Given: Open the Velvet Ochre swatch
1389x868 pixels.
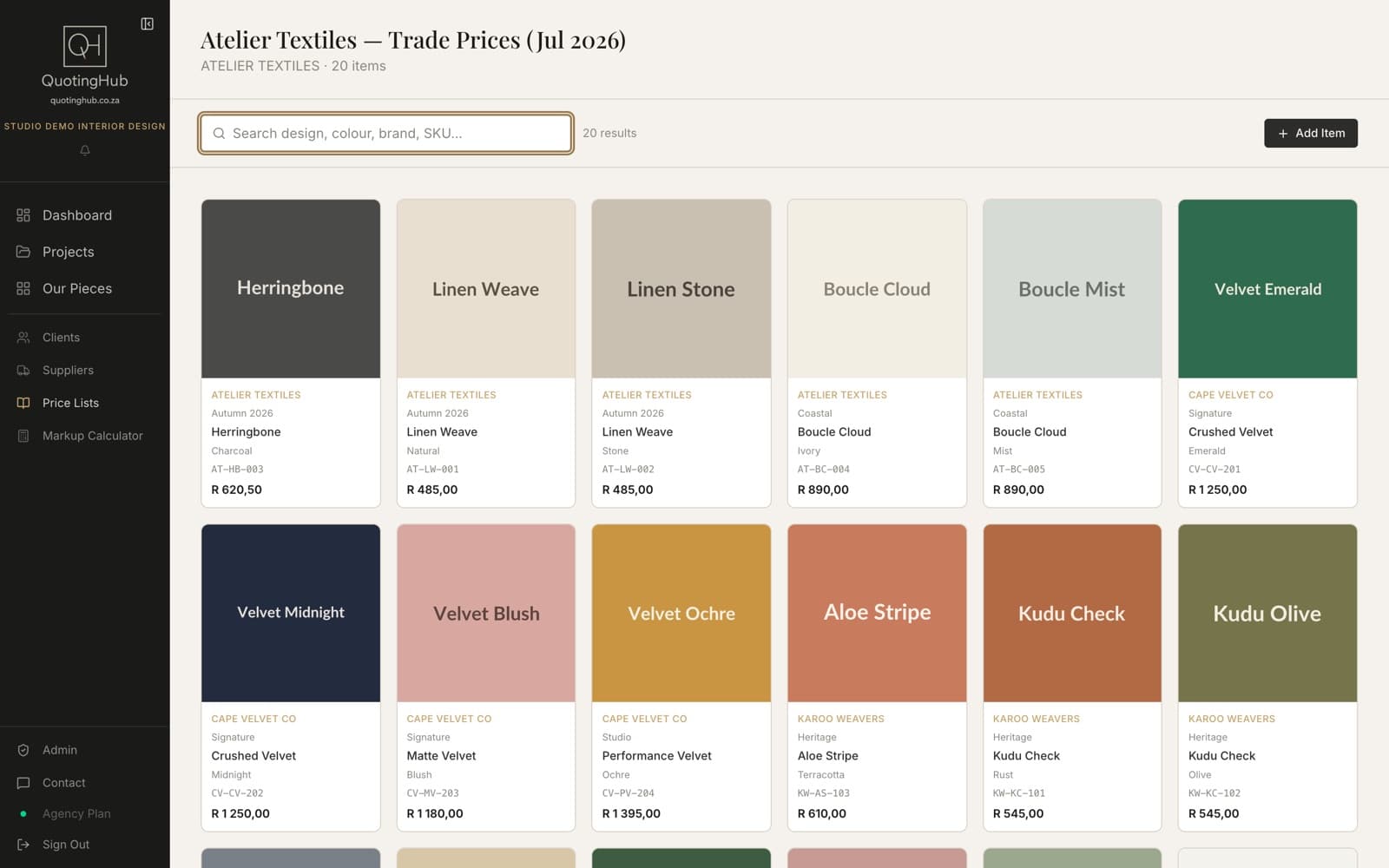Looking at the screenshot, I should coord(681,613).
